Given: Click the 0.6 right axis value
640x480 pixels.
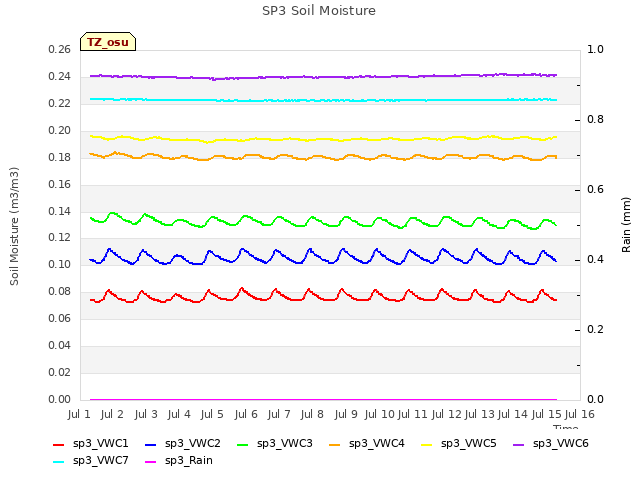Looking at the screenshot, I should coord(595,190).
